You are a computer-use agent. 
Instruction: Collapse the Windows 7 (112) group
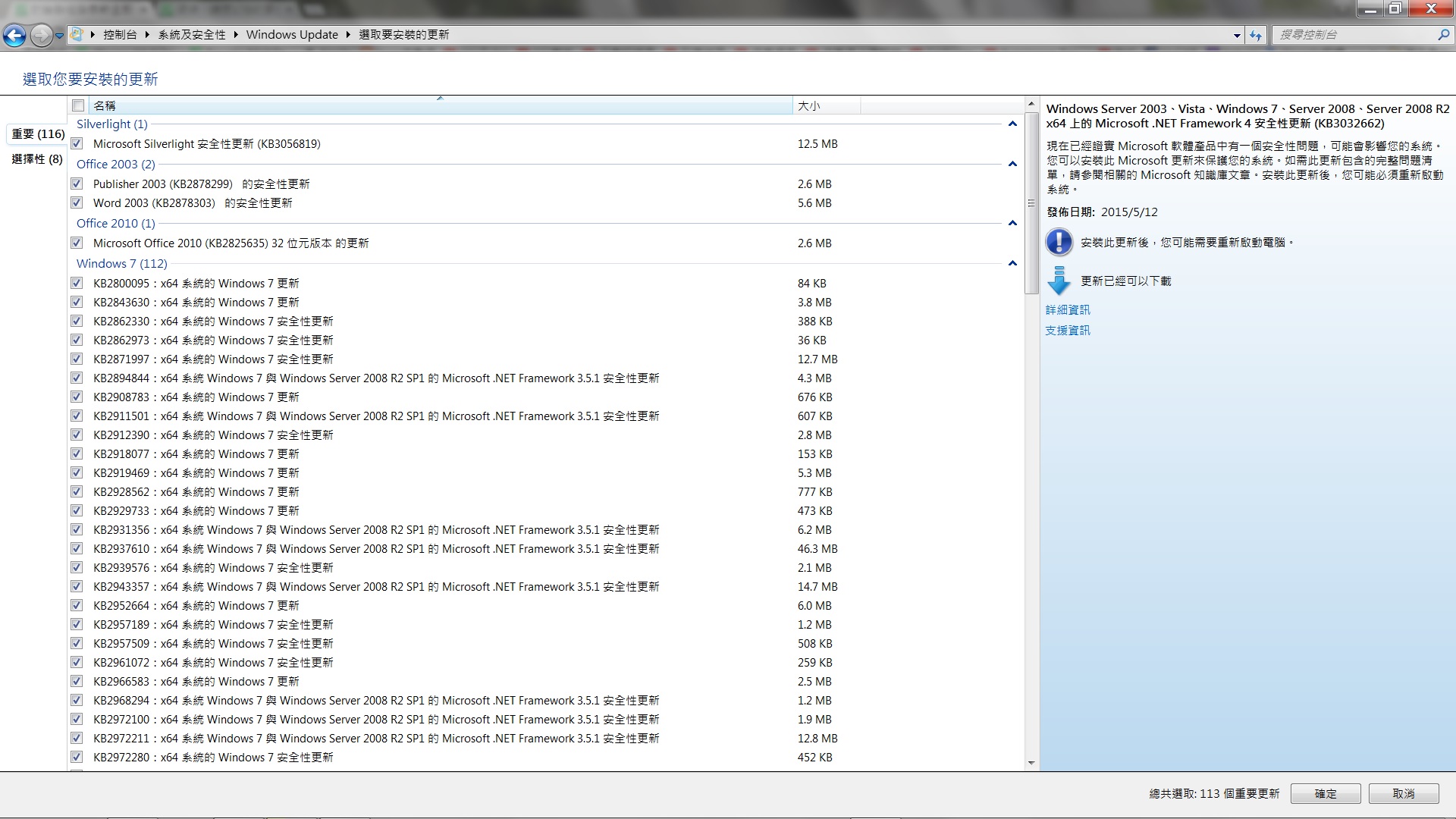1012,263
